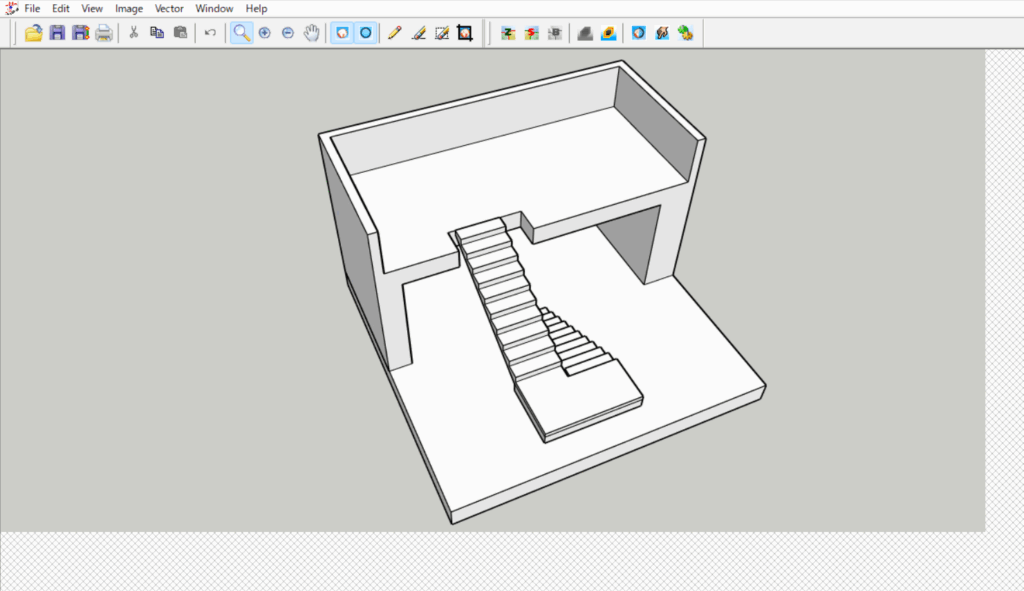Select the magnifying glass Zoom tool
The height and width of the screenshot is (591, 1024).
coord(242,33)
